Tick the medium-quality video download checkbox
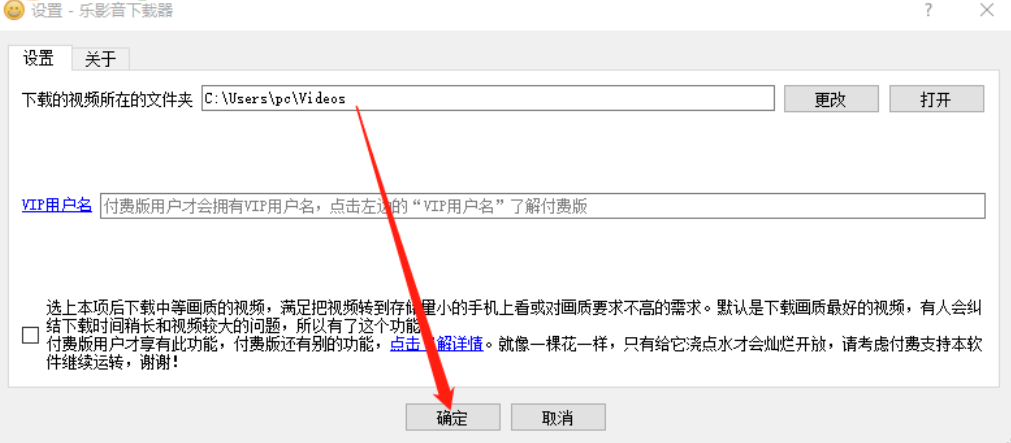The image size is (1011, 443). [30, 335]
